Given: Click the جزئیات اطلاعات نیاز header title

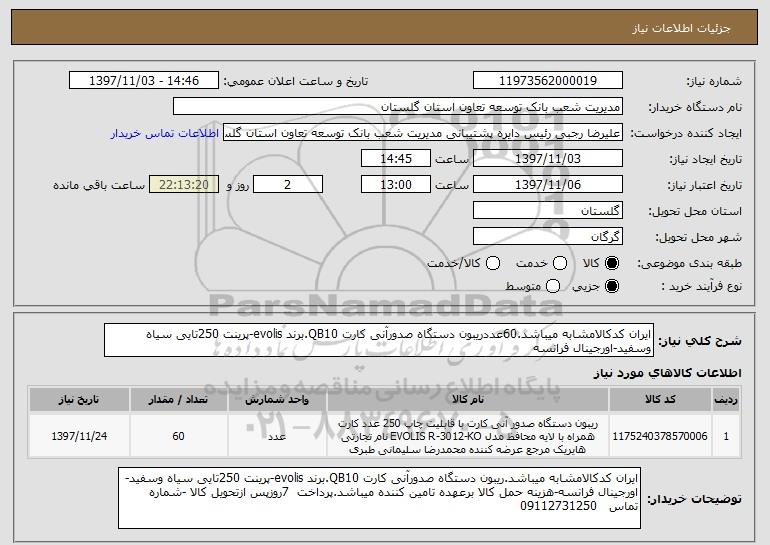Looking at the screenshot, I should point(681,28).
